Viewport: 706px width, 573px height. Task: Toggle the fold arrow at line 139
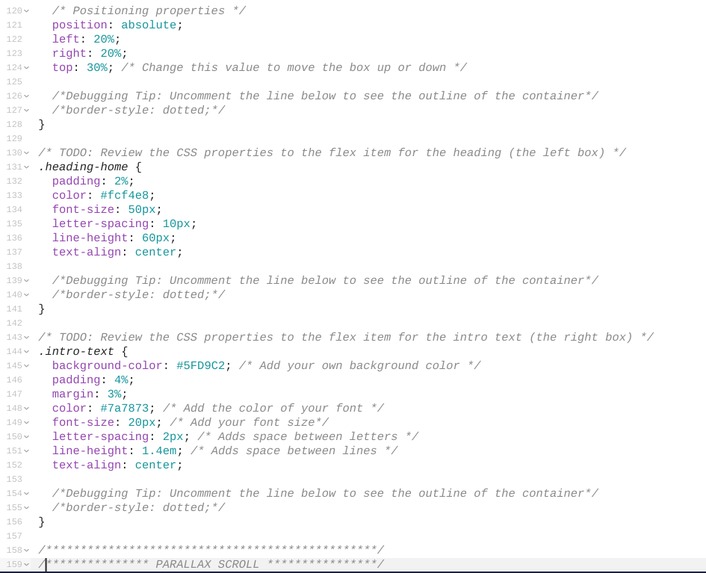(x=27, y=280)
